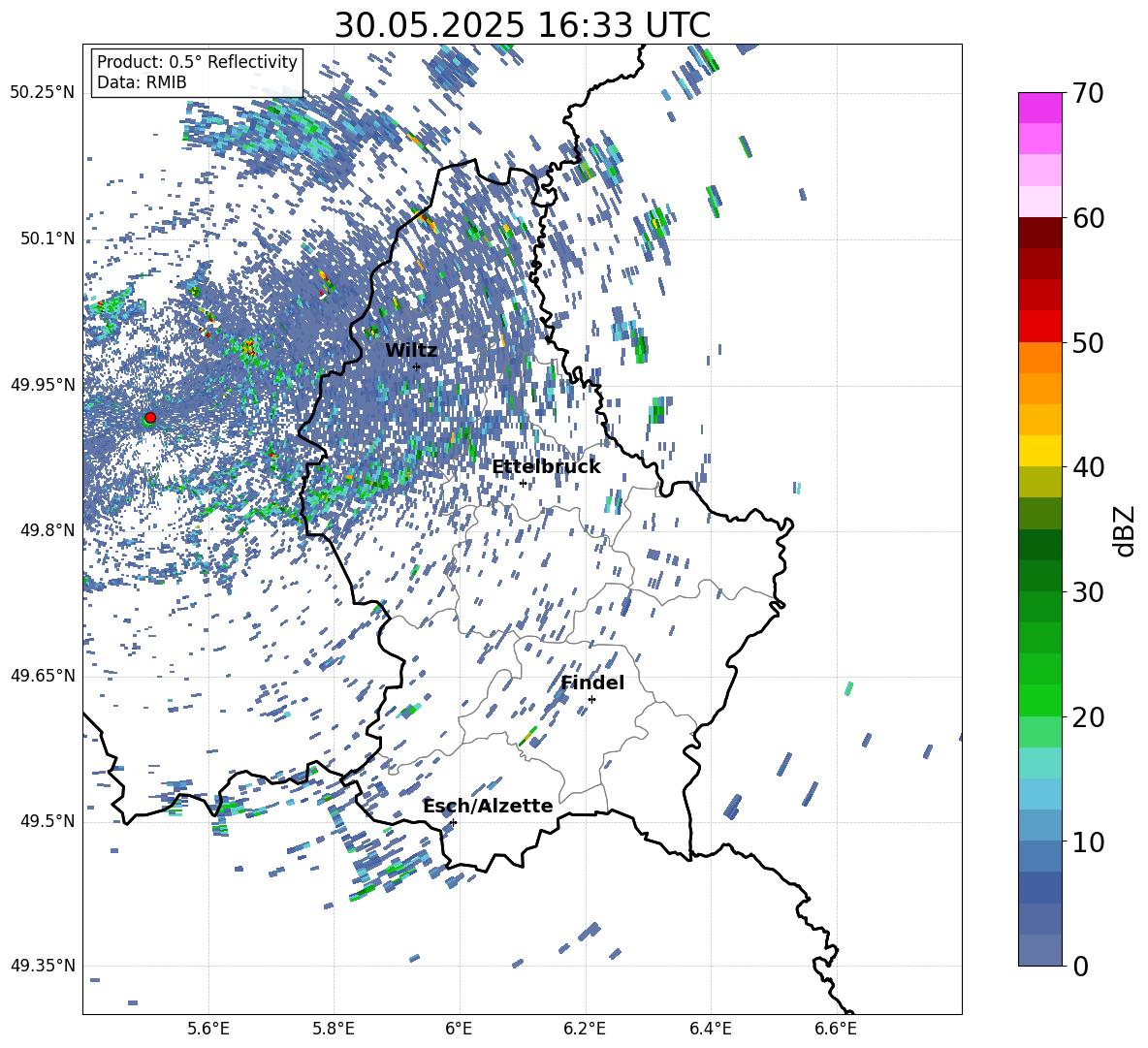Click the yellow colorbar segment above 40

pos(1039,451)
